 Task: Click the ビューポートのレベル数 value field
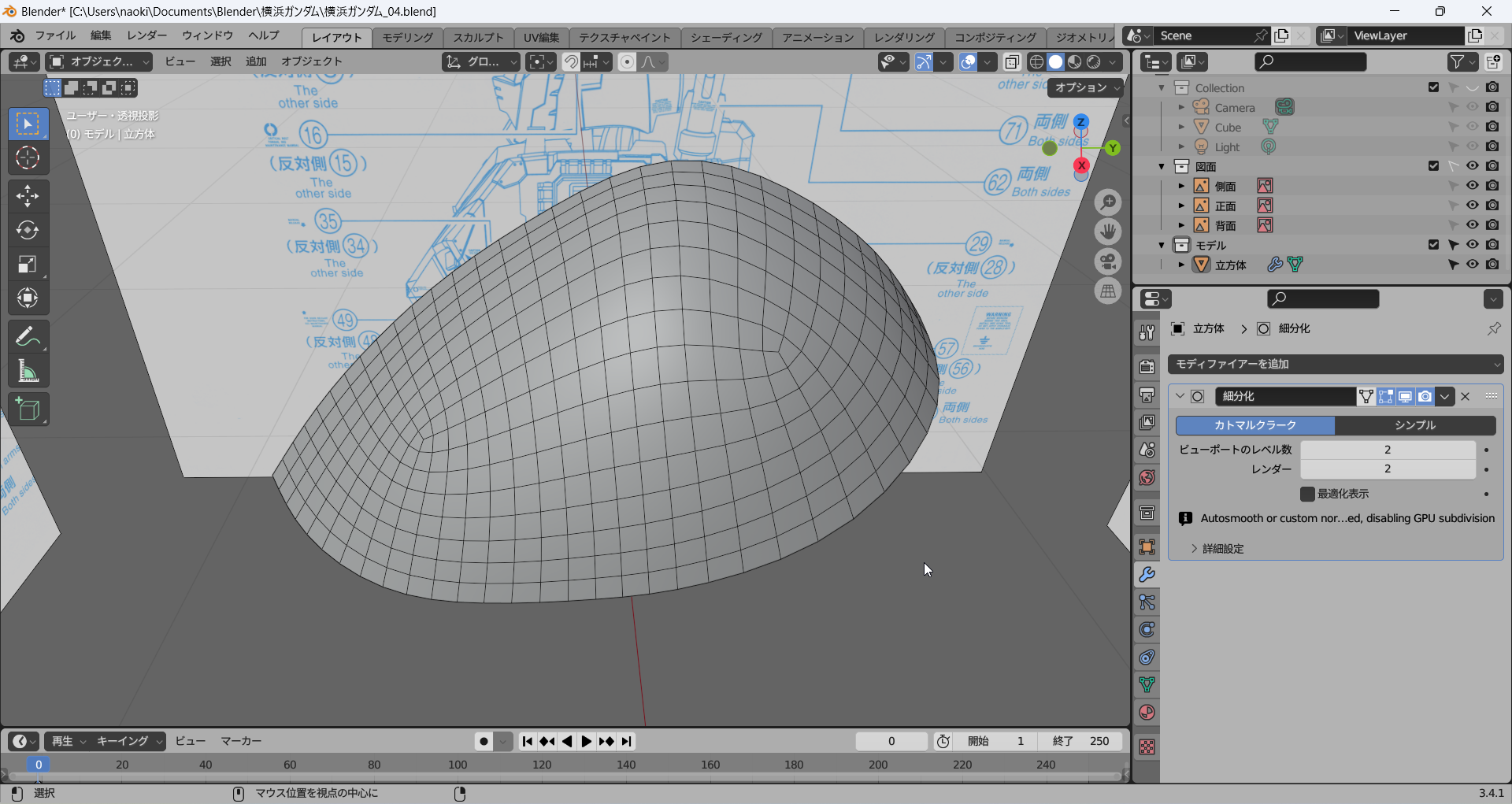pos(1387,450)
